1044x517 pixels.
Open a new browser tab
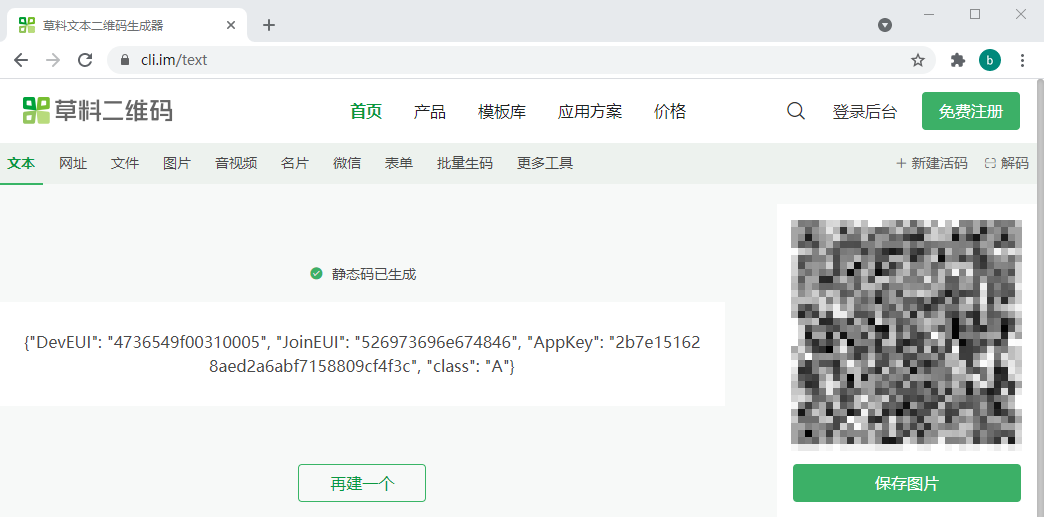point(268,25)
